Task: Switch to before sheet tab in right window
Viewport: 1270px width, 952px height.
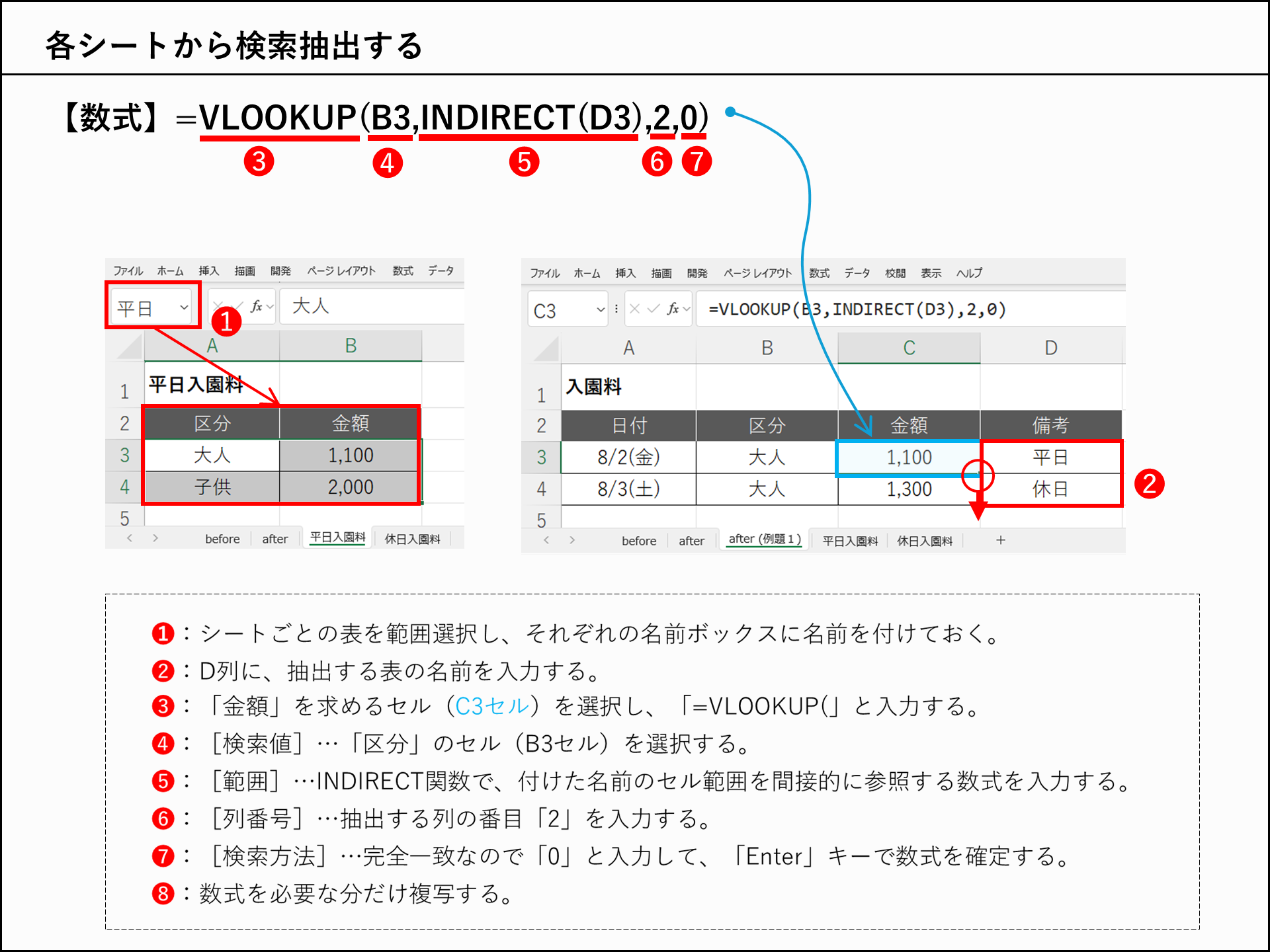Action: (639, 541)
